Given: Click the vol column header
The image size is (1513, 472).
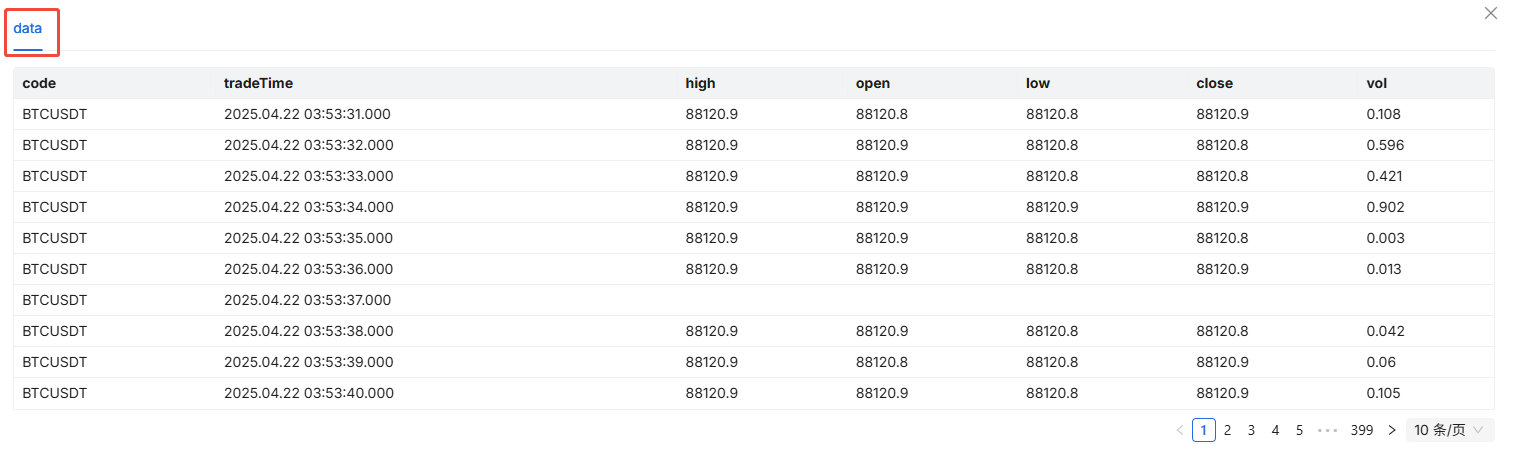Looking at the screenshot, I should [1377, 83].
